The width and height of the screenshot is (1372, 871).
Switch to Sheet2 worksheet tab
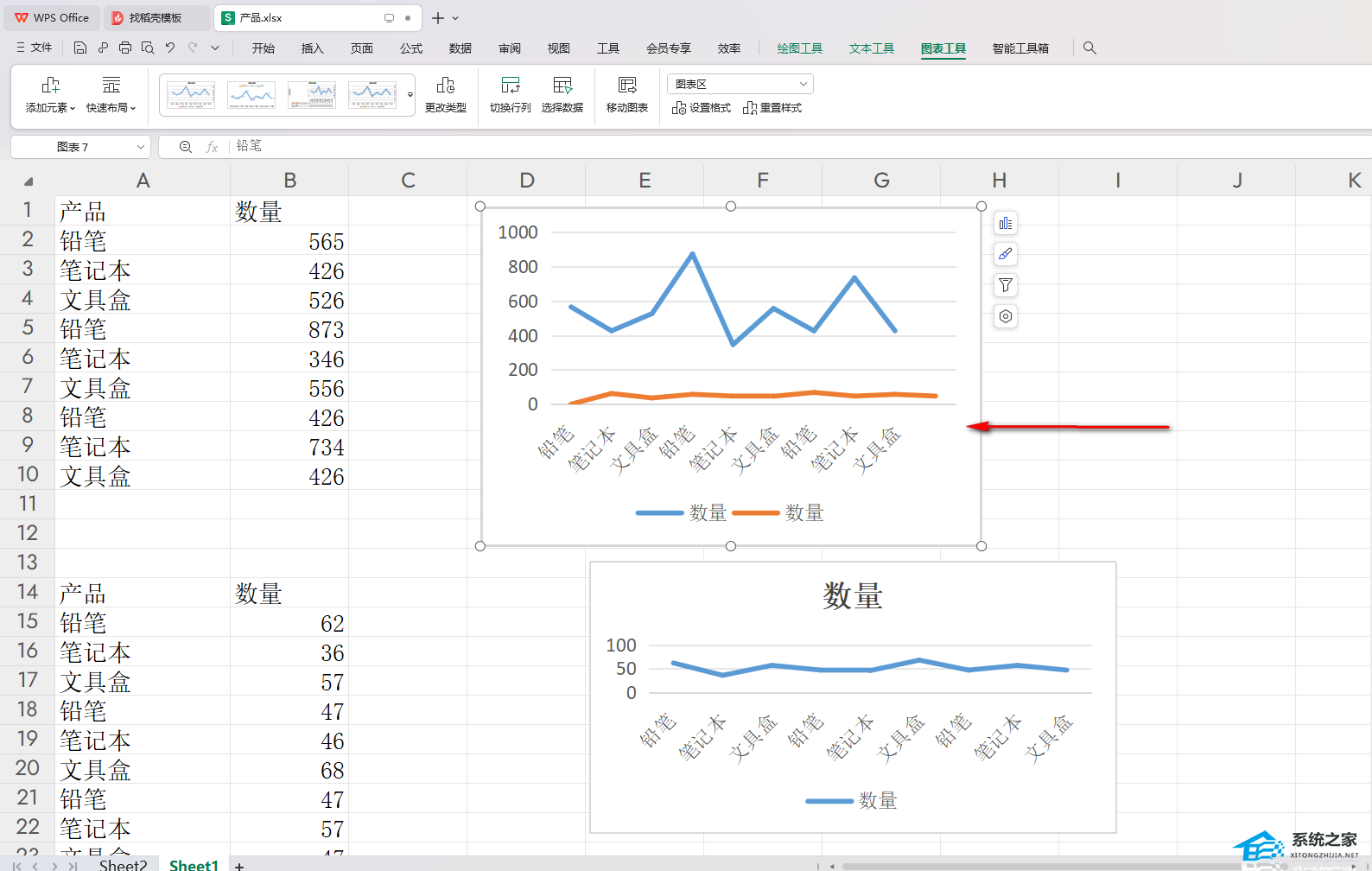coord(123,864)
